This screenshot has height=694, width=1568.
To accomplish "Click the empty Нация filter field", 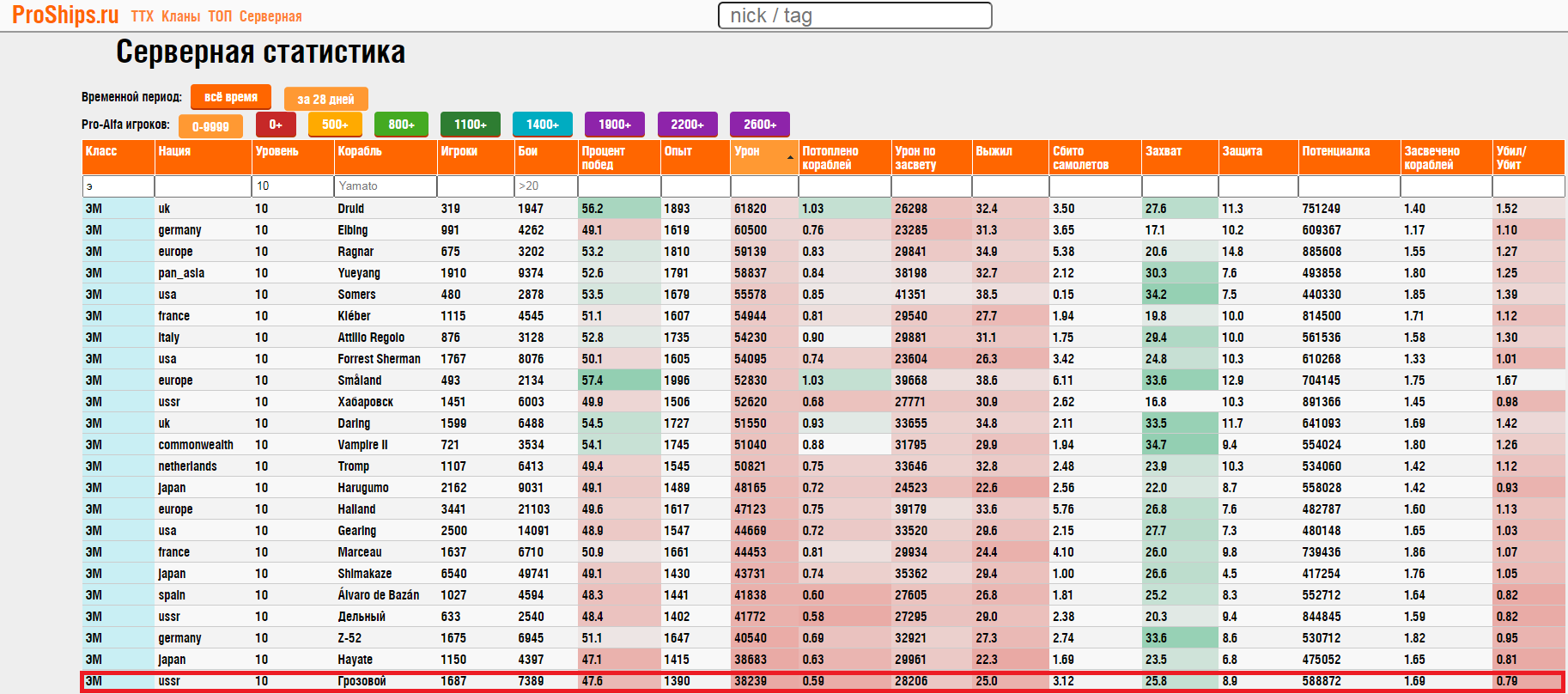I will tap(203, 186).
